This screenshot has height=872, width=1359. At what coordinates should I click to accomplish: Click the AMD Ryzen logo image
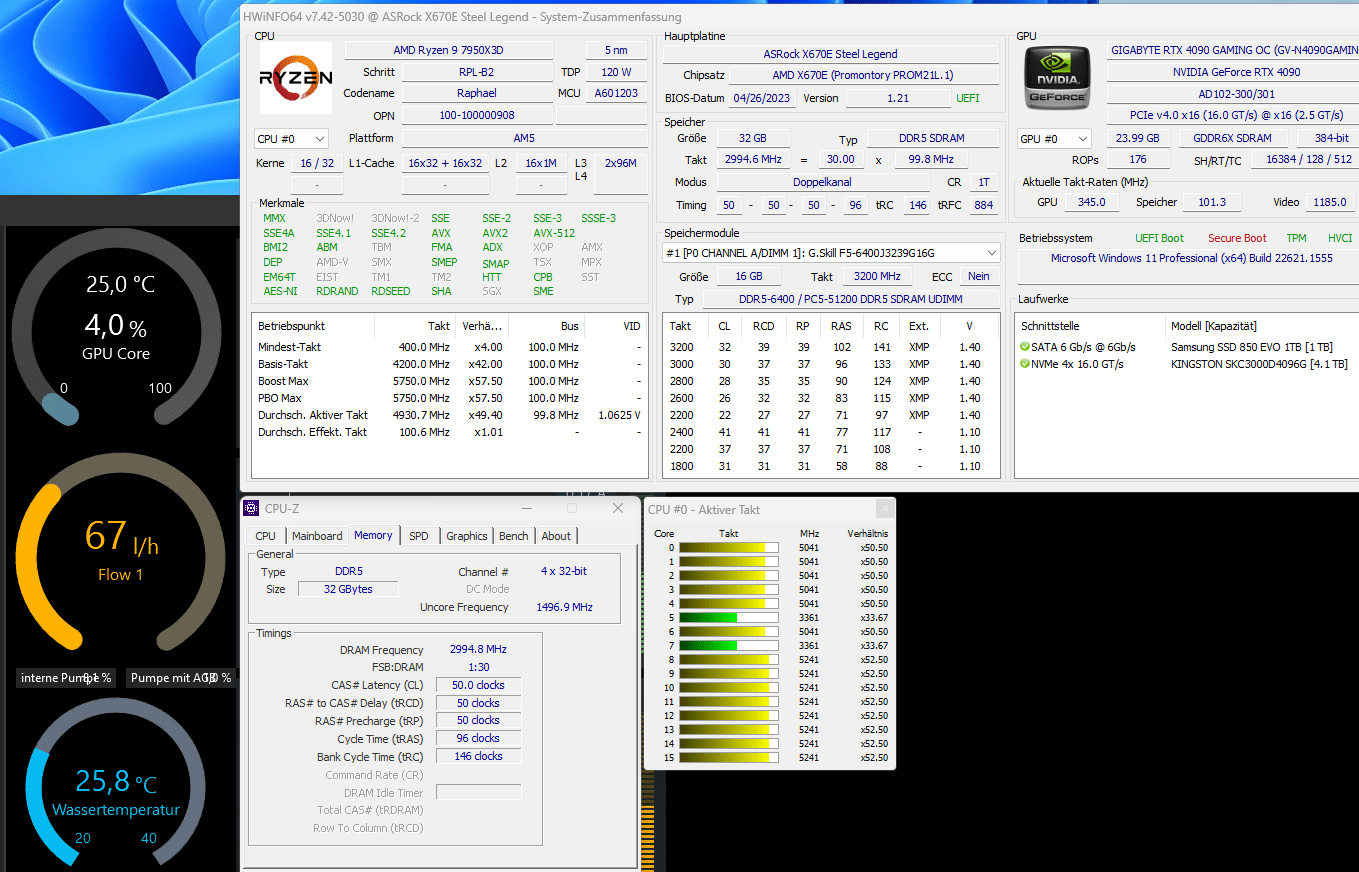[296, 77]
